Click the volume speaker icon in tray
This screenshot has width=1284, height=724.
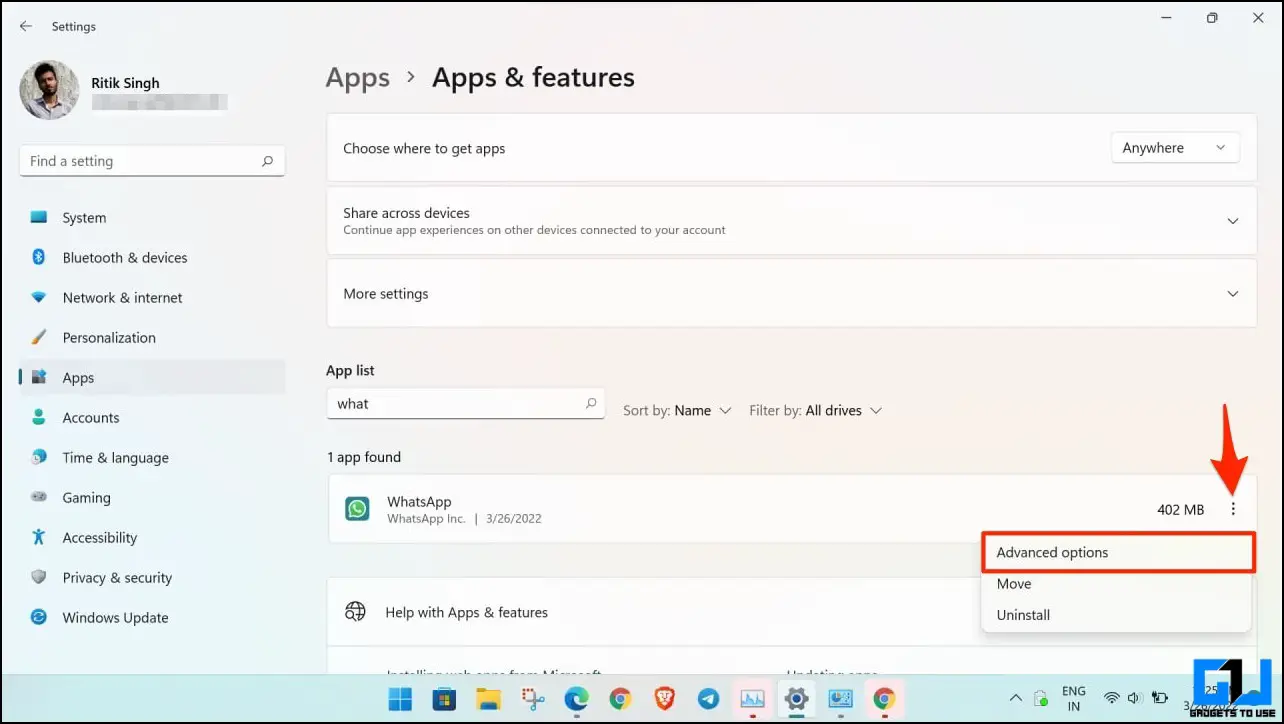(1134, 698)
